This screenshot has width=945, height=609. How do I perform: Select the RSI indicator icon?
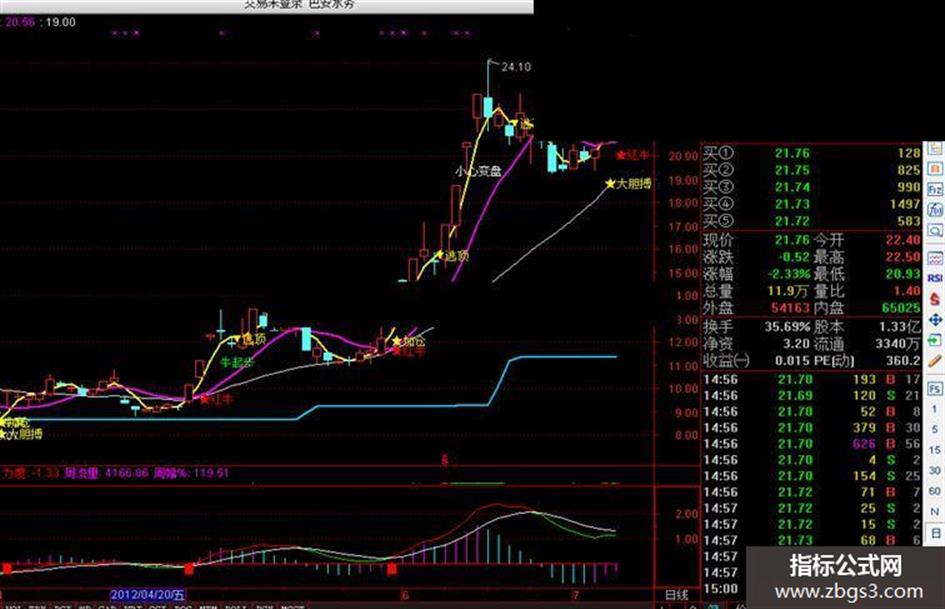[935, 278]
